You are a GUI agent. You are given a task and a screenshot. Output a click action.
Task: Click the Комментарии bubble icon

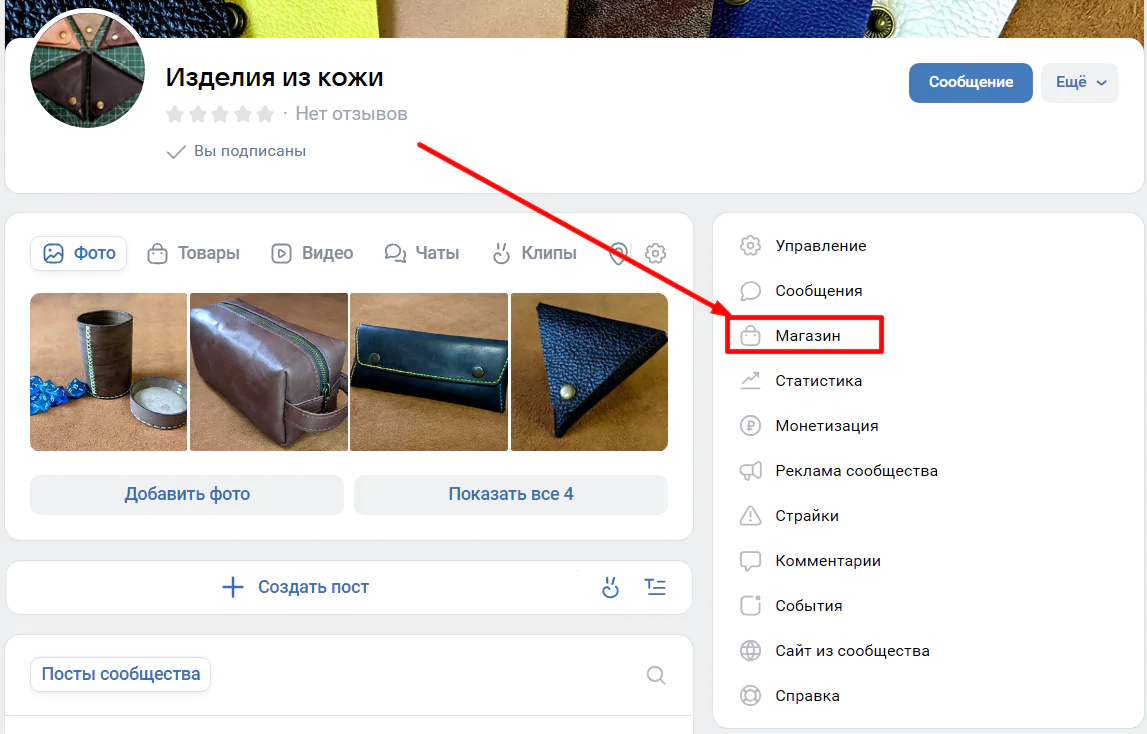pos(751,561)
